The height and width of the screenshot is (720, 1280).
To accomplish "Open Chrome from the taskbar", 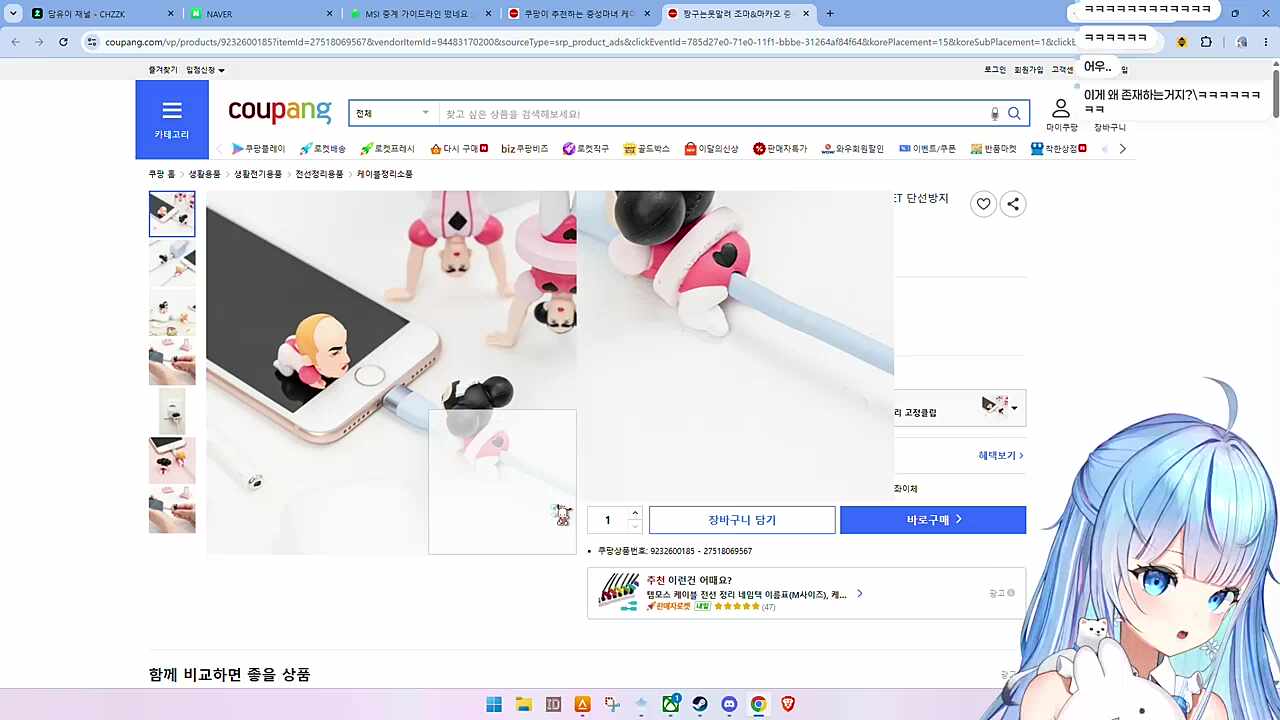I will (759, 704).
